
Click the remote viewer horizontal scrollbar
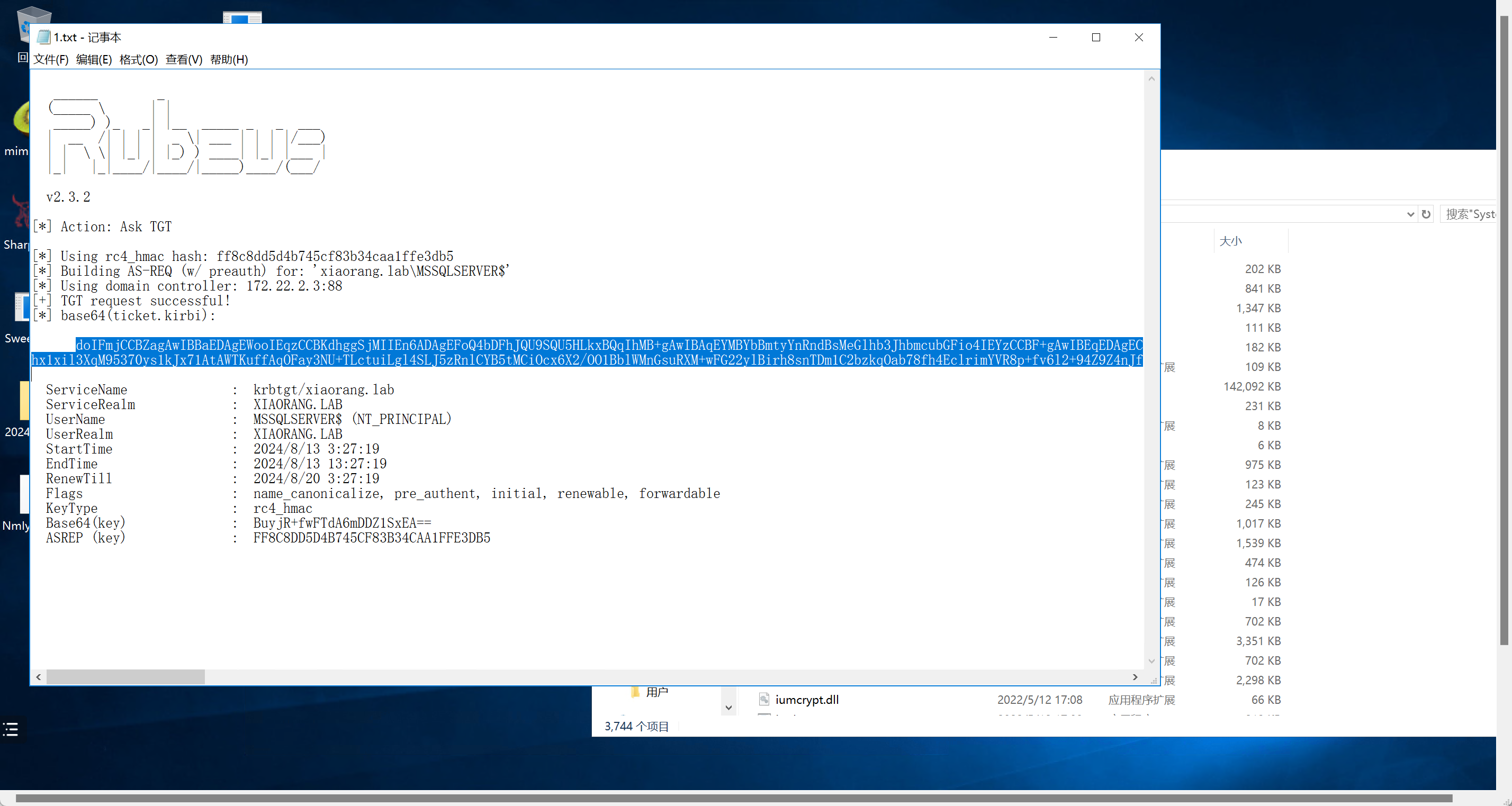click(734, 799)
